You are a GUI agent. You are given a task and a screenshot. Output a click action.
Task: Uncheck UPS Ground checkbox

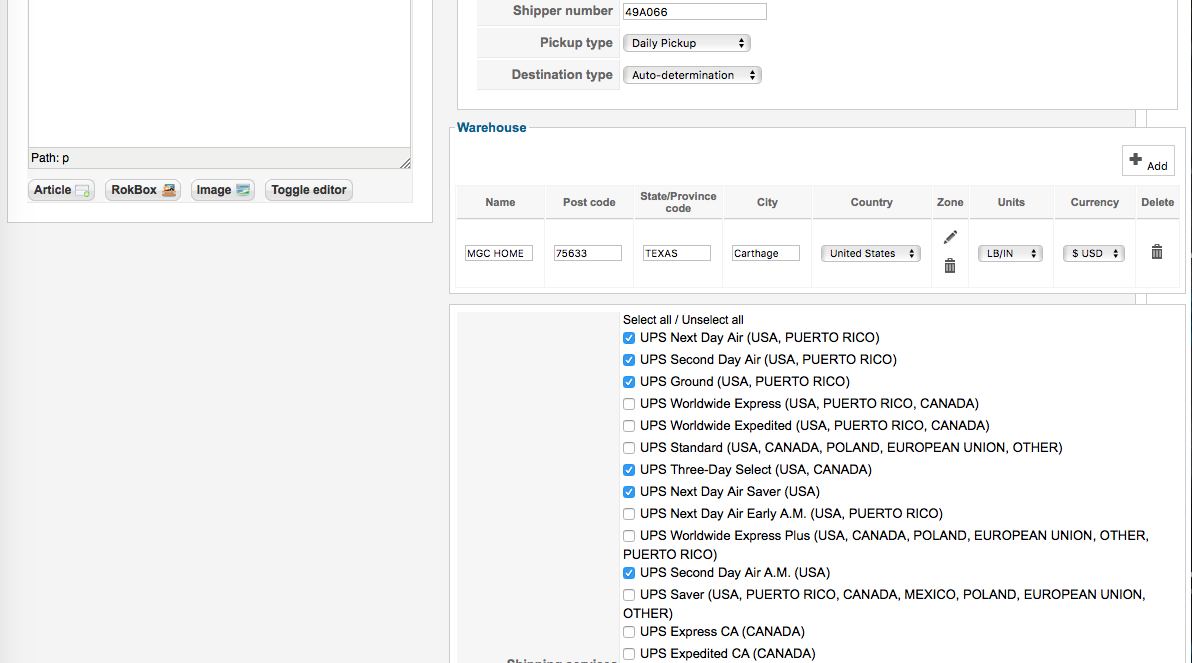click(629, 382)
